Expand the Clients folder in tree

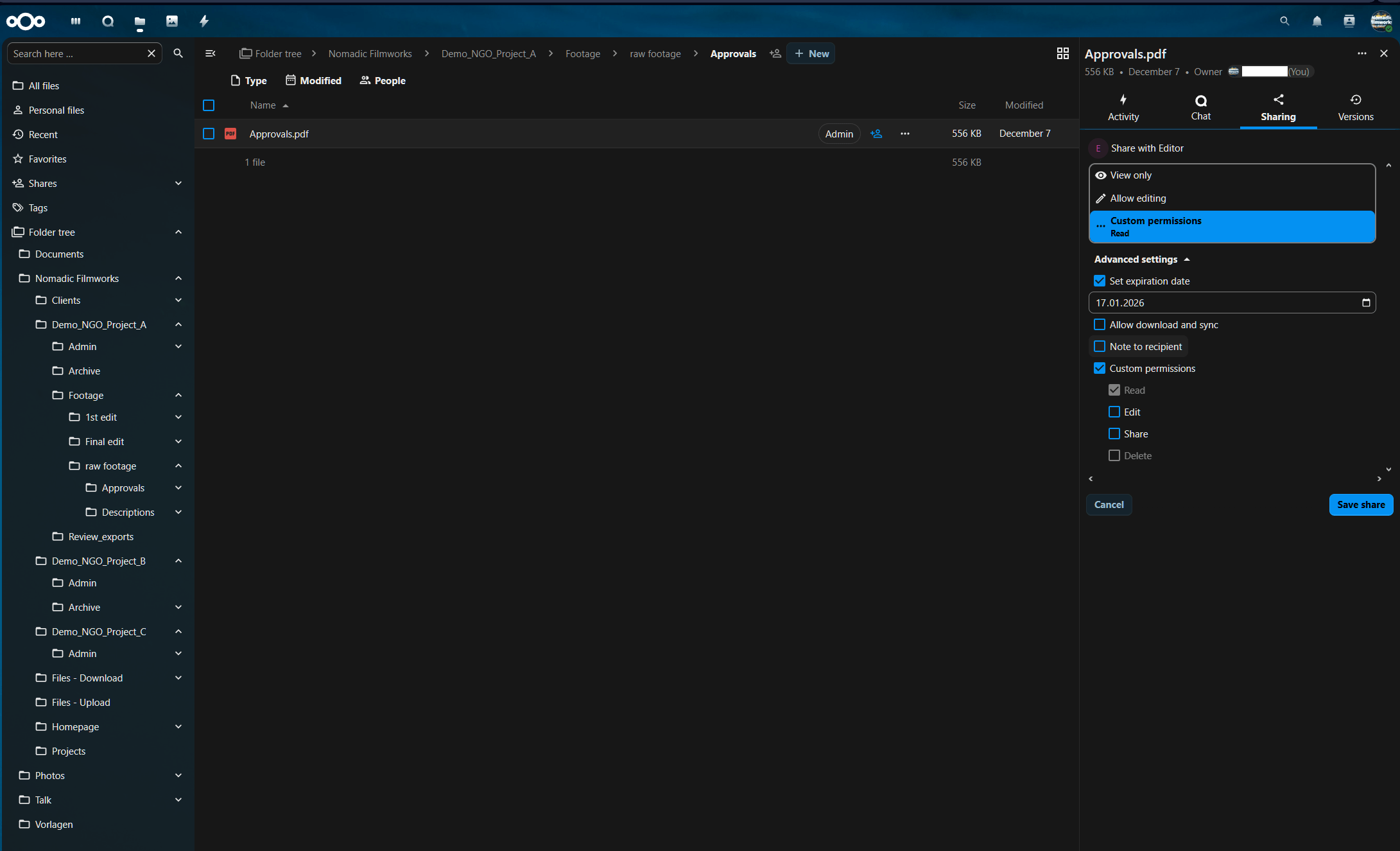[178, 300]
